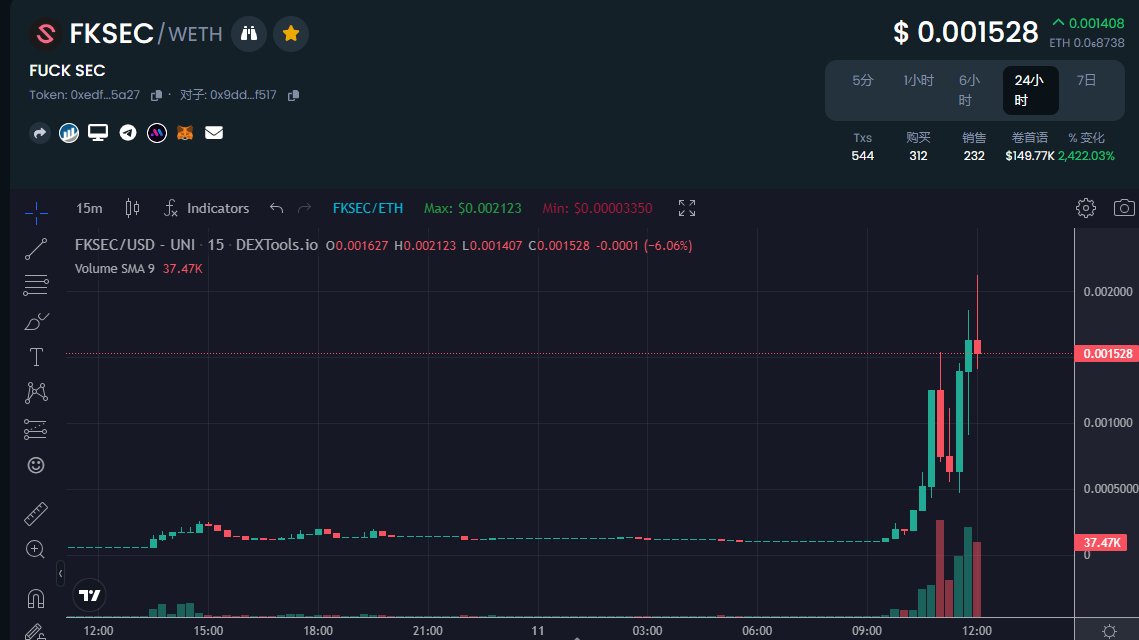Switch chart to FKSEC/ETH
The image size is (1139, 640).
tap(368, 208)
